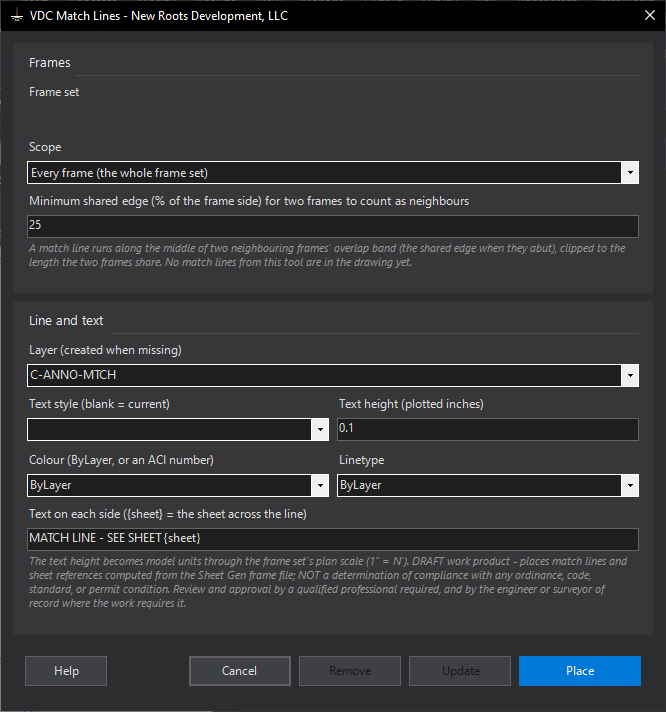Close the VDC Match Lines dialog
The height and width of the screenshot is (712, 666).
(650, 15)
